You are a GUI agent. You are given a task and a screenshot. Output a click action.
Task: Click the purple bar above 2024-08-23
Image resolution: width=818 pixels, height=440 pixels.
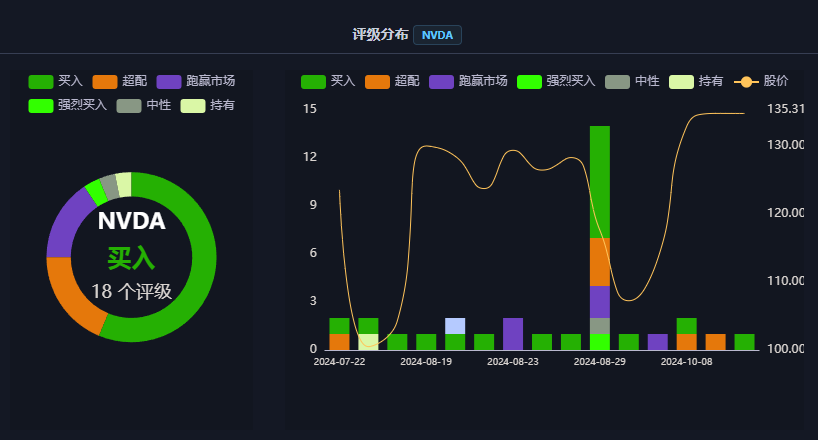[x=513, y=334]
